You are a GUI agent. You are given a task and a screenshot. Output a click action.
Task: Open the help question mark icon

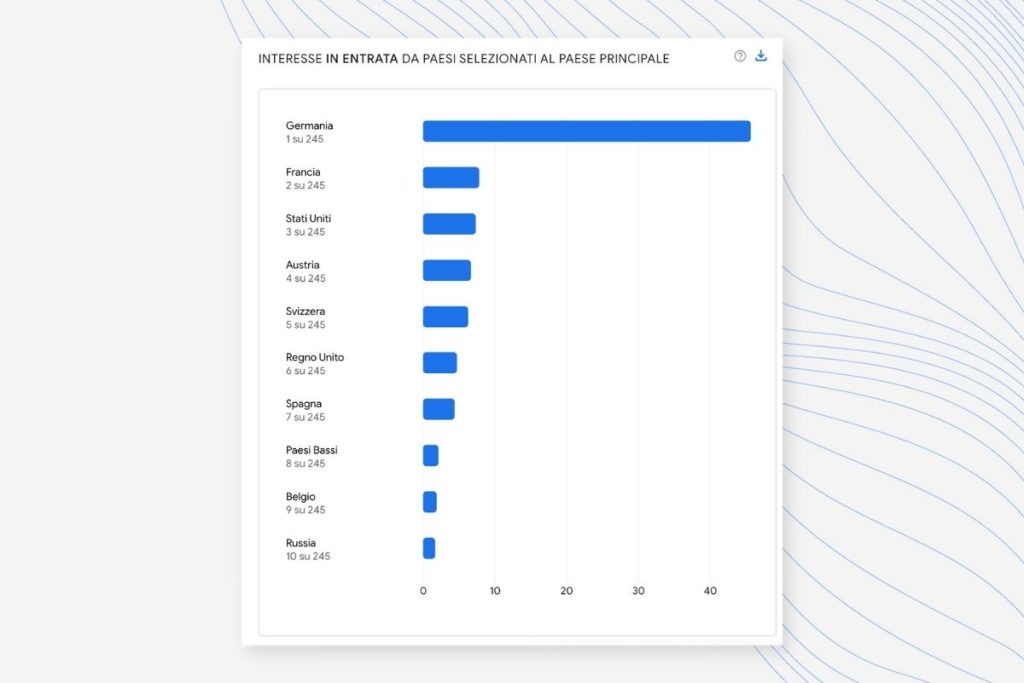tap(740, 56)
